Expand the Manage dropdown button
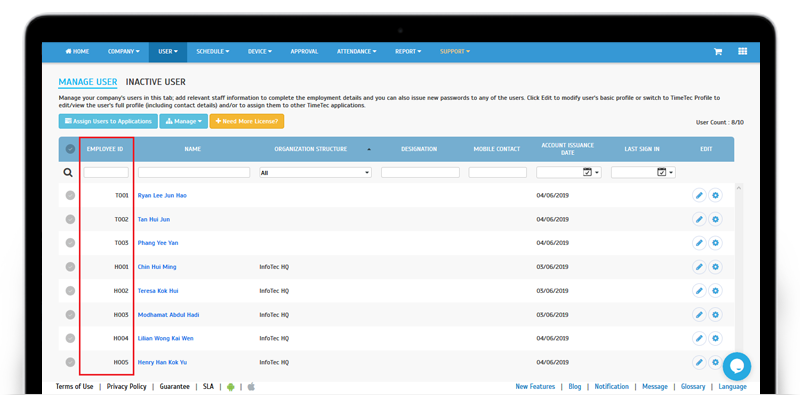 click(x=184, y=121)
